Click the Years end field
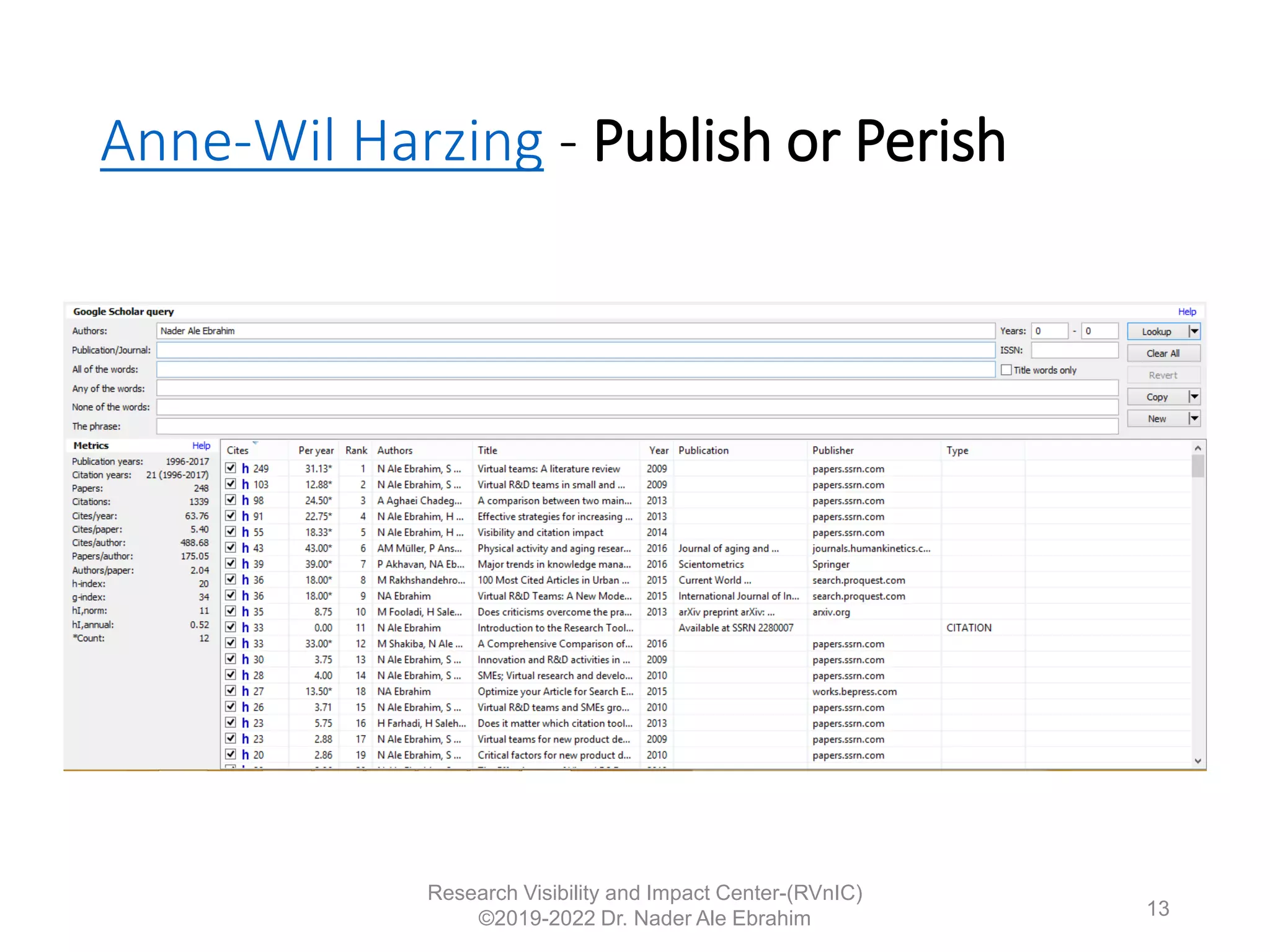This screenshot has height=952, width=1270. click(1099, 331)
